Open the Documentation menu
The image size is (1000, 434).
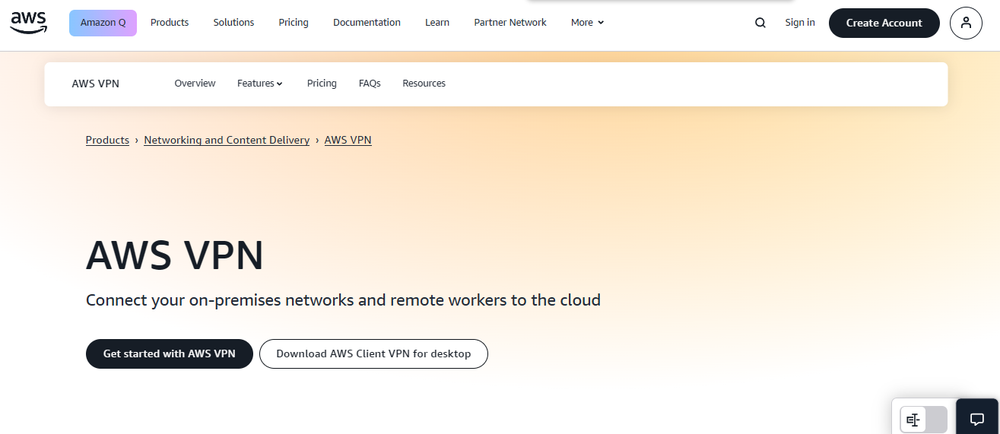pos(366,23)
